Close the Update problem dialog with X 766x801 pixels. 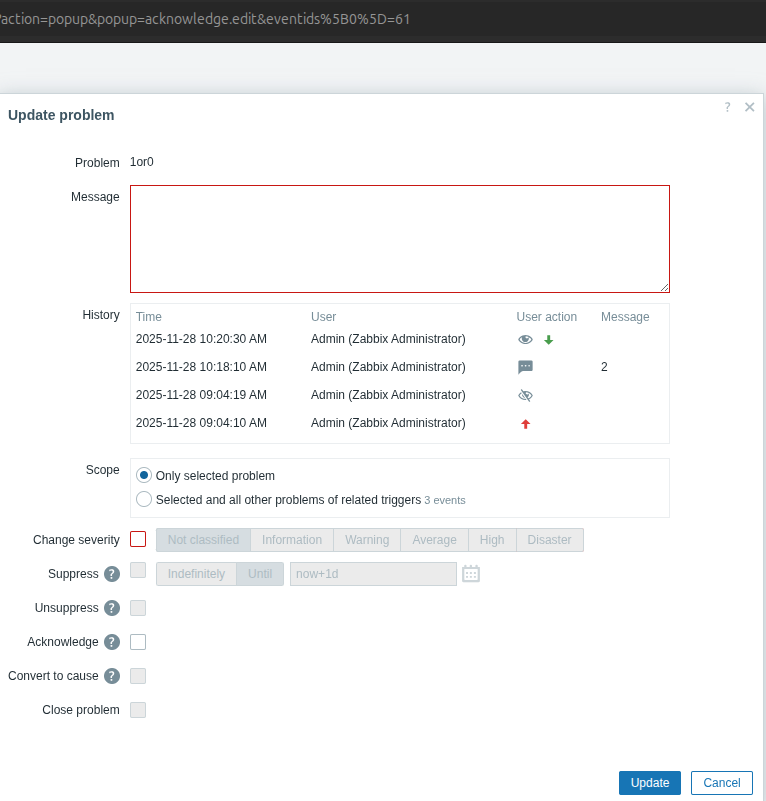749,107
